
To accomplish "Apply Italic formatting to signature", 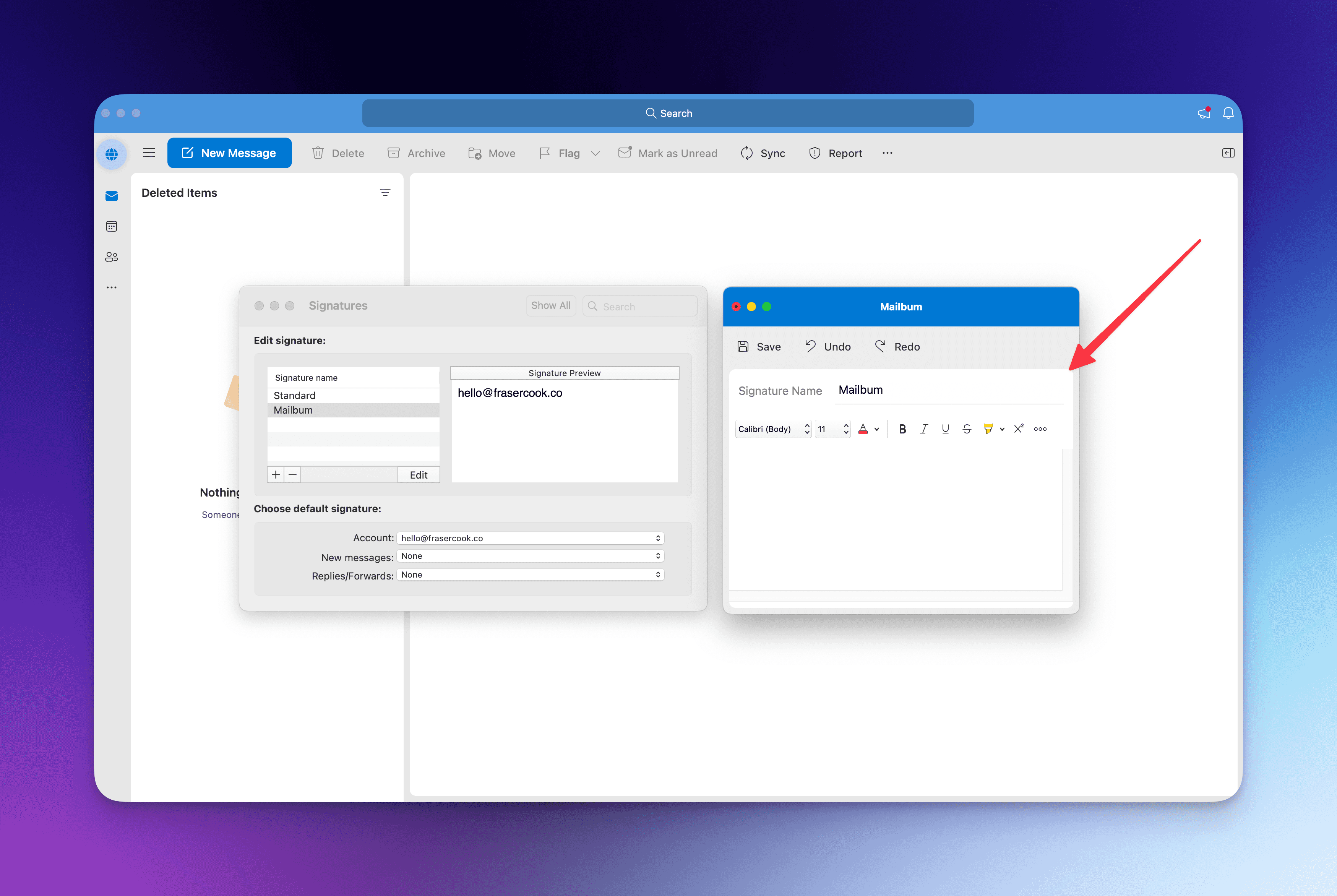I will pos(923,429).
